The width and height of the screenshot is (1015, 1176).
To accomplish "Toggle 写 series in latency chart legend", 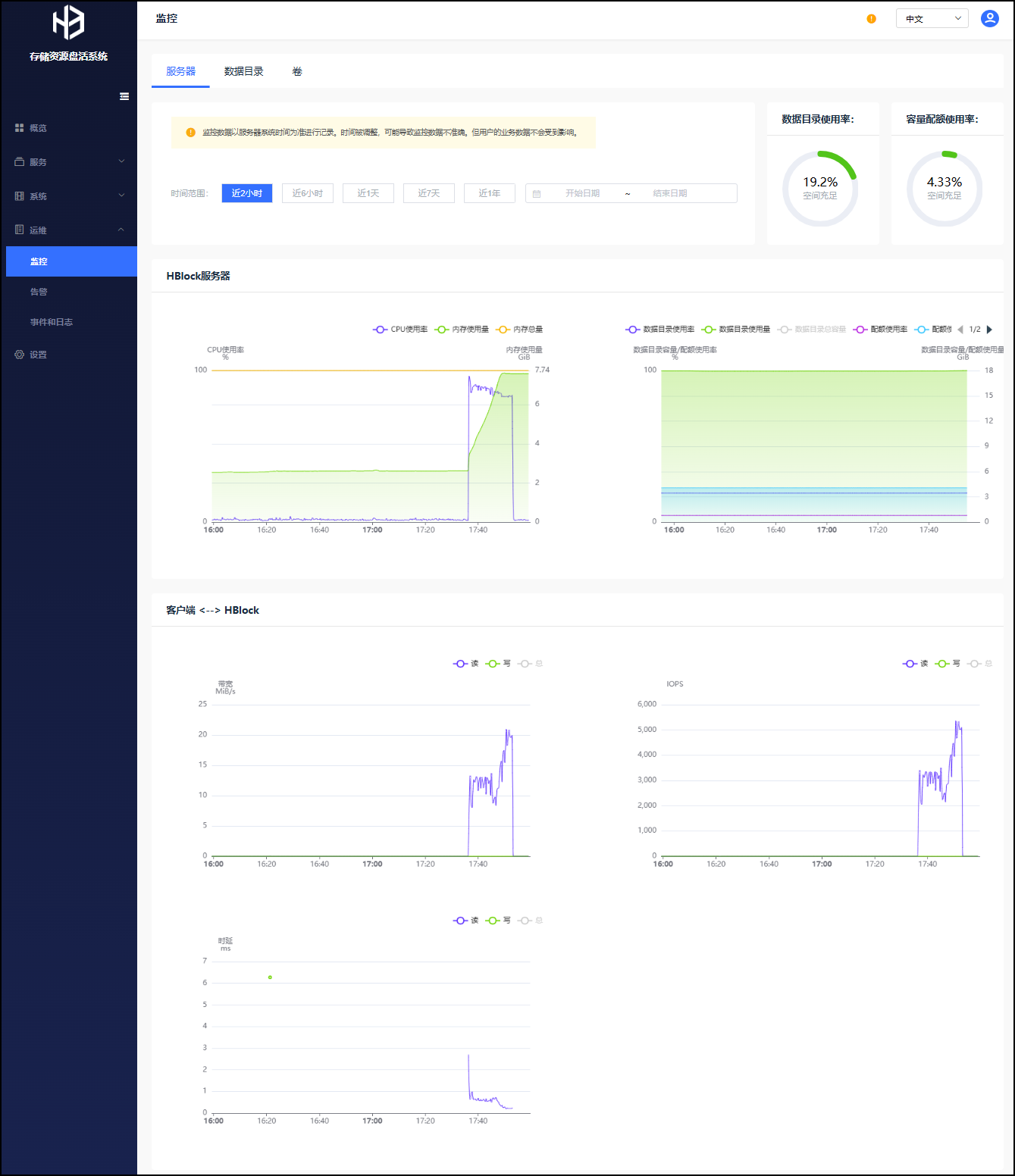I will tap(498, 921).
